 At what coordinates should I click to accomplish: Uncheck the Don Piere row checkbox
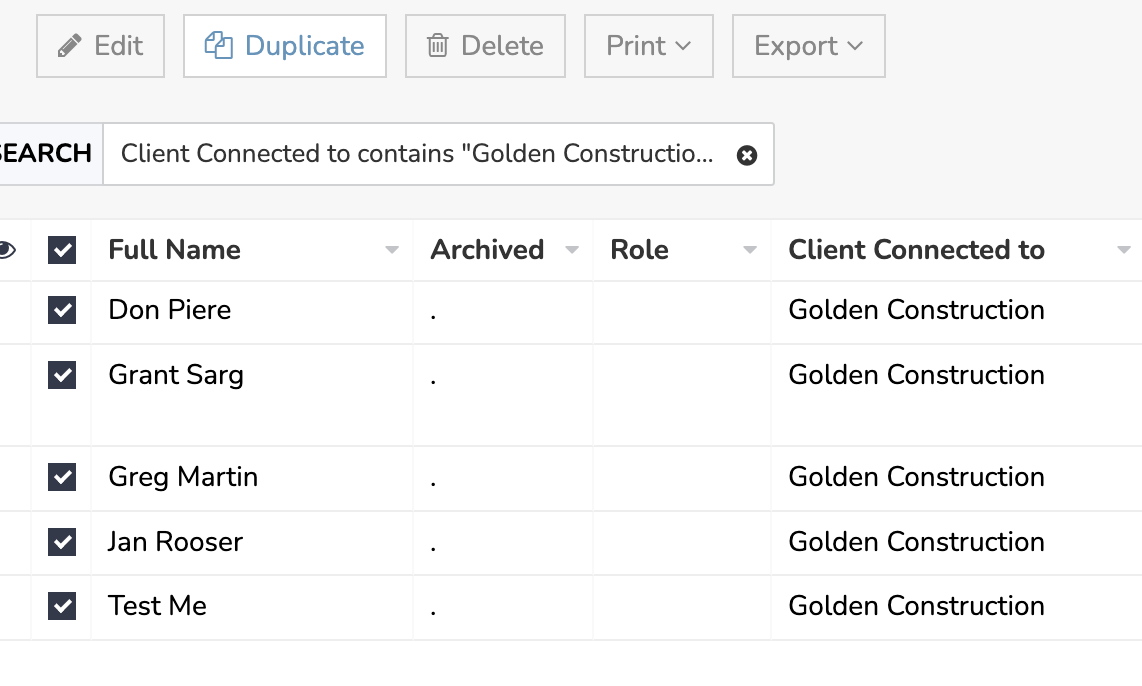click(x=62, y=311)
